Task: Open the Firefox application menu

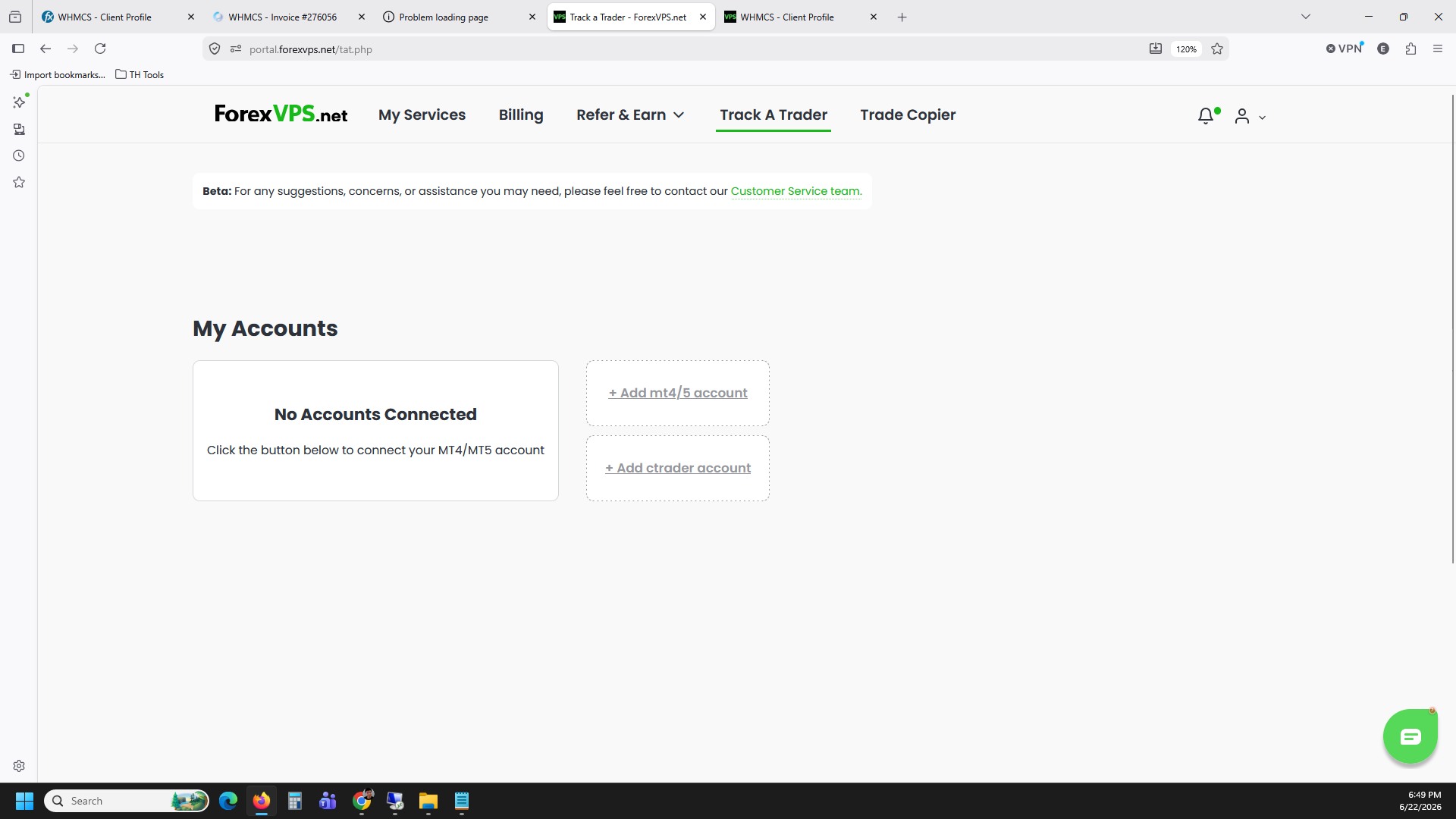Action: pyautogui.click(x=1438, y=49)
